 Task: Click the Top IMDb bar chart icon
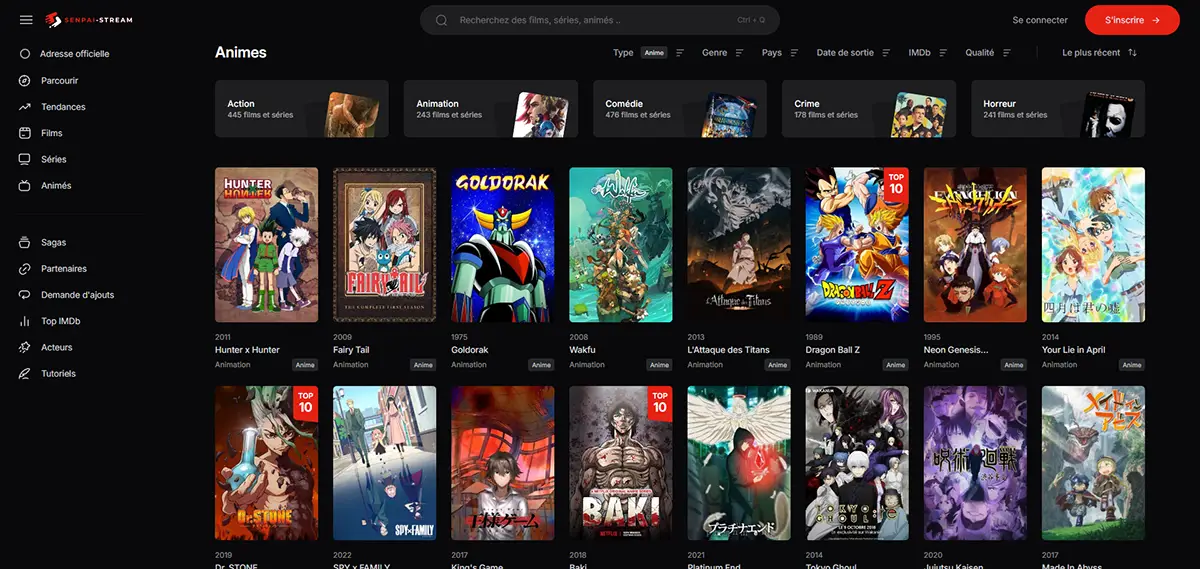[25, 321]
